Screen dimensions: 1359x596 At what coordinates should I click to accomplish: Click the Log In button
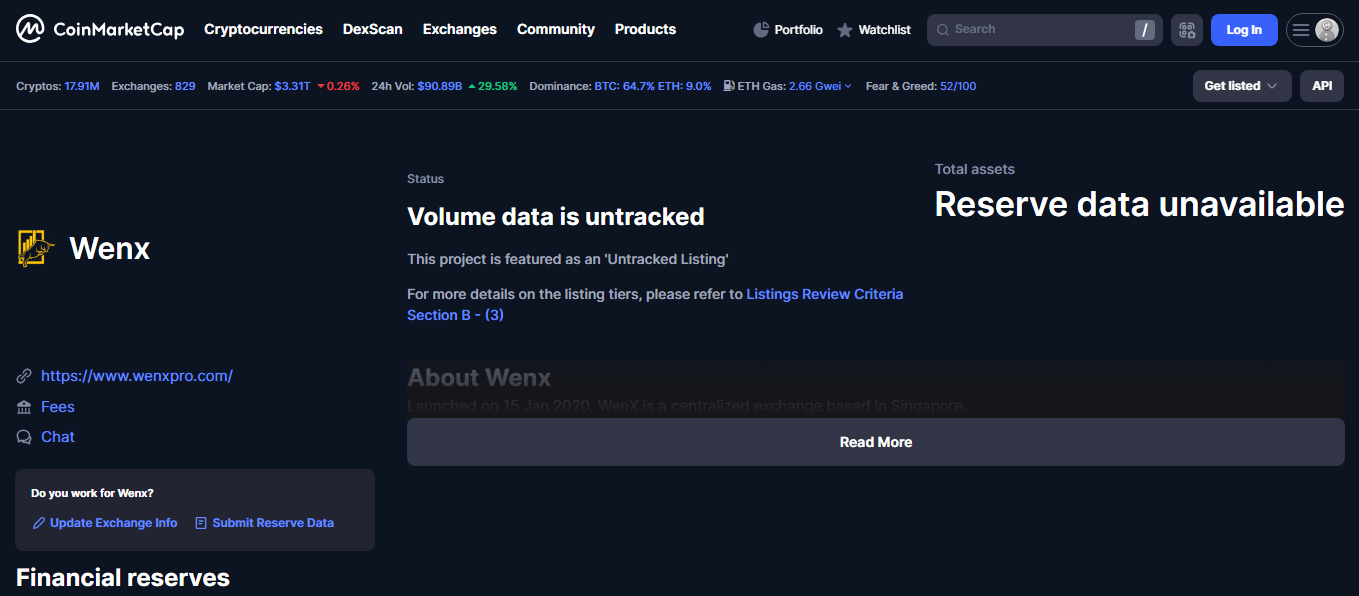[x=1243, y=29]
